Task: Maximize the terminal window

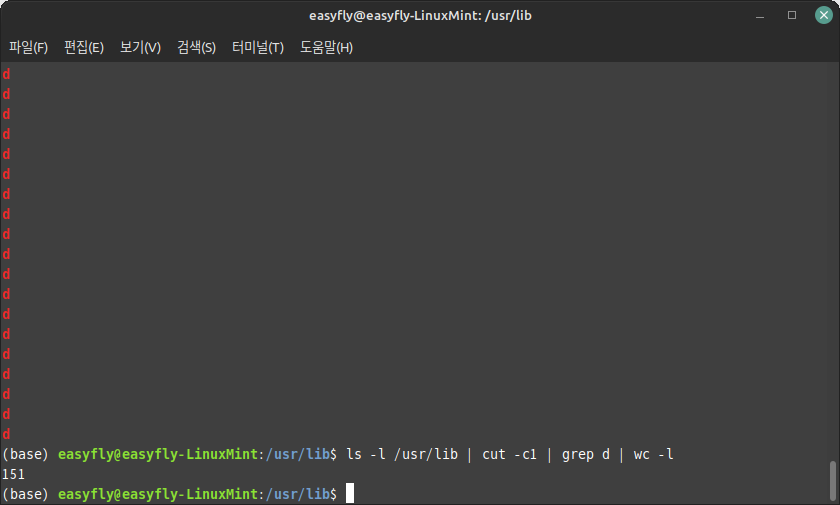Action: (x=792, y=16)
